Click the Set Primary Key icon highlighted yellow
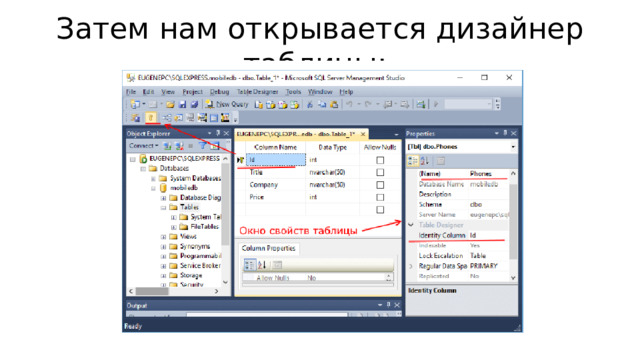 pos(151,118)
